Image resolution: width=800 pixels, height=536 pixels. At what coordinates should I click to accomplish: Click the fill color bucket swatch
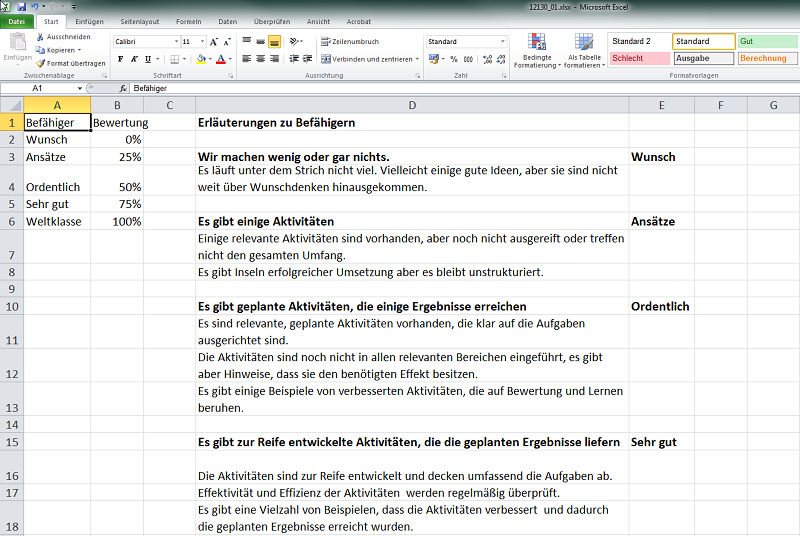click(x=200, y=59)
